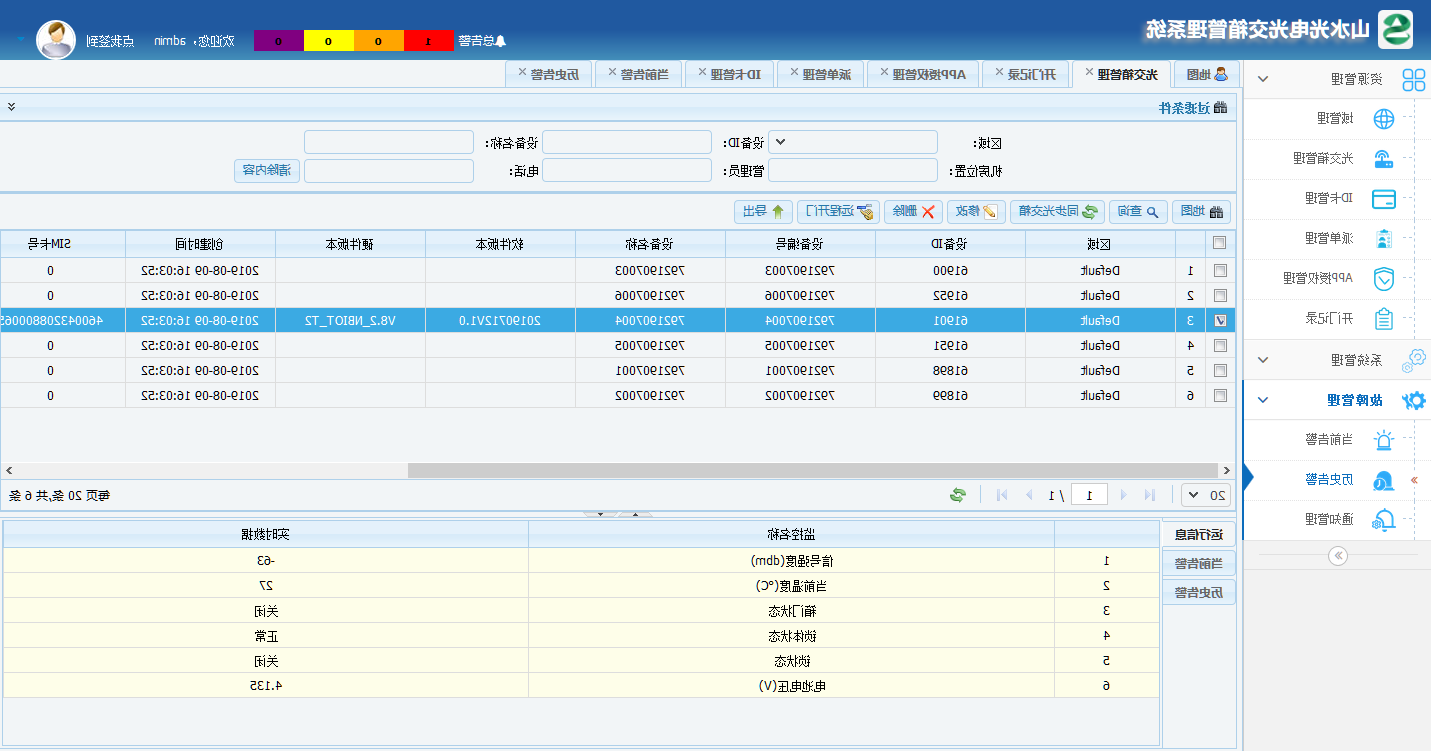Click the 资源管理 grid icon

pyautogui.click(x=1413, y=80)
